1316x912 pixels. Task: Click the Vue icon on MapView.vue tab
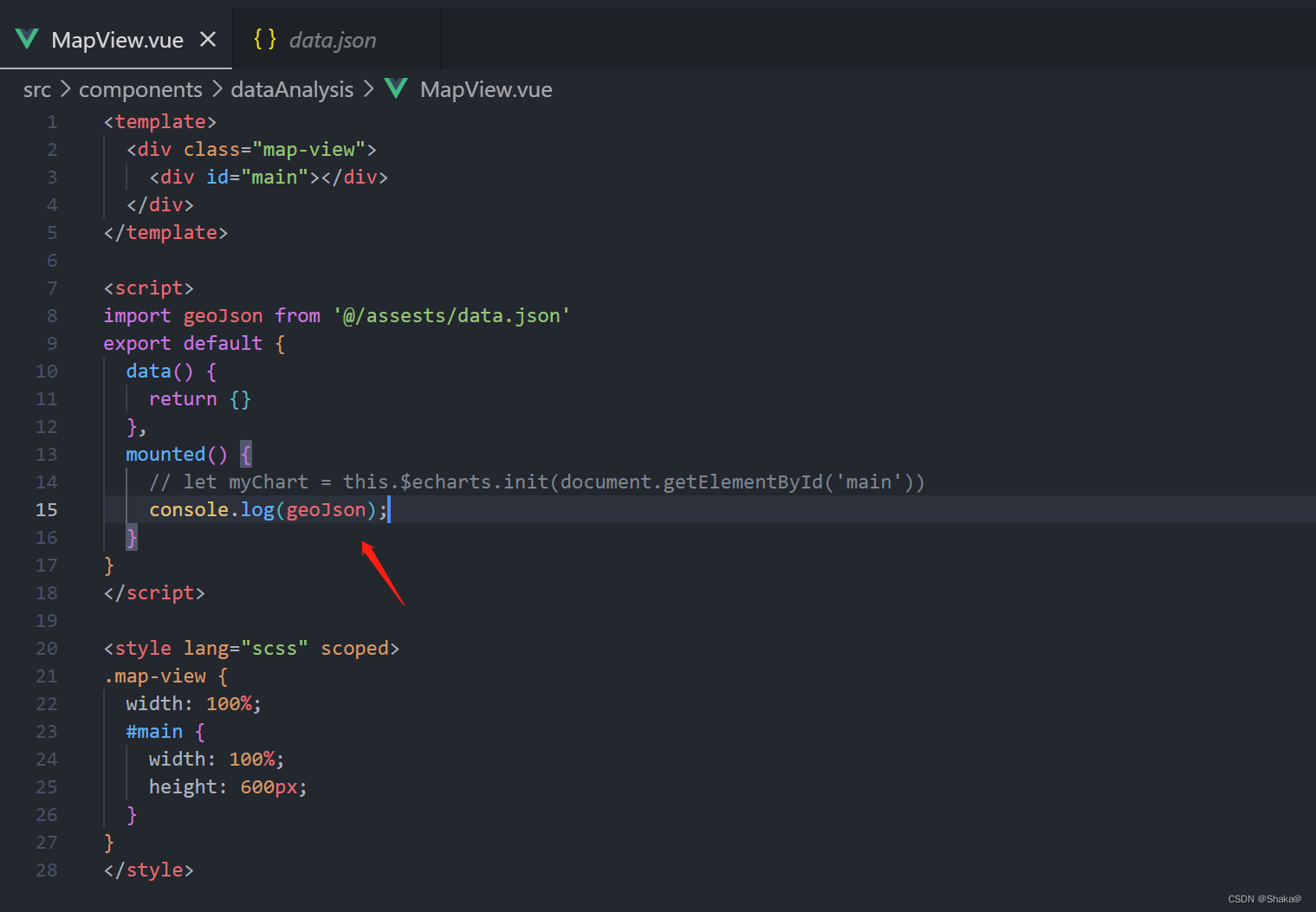27,39
